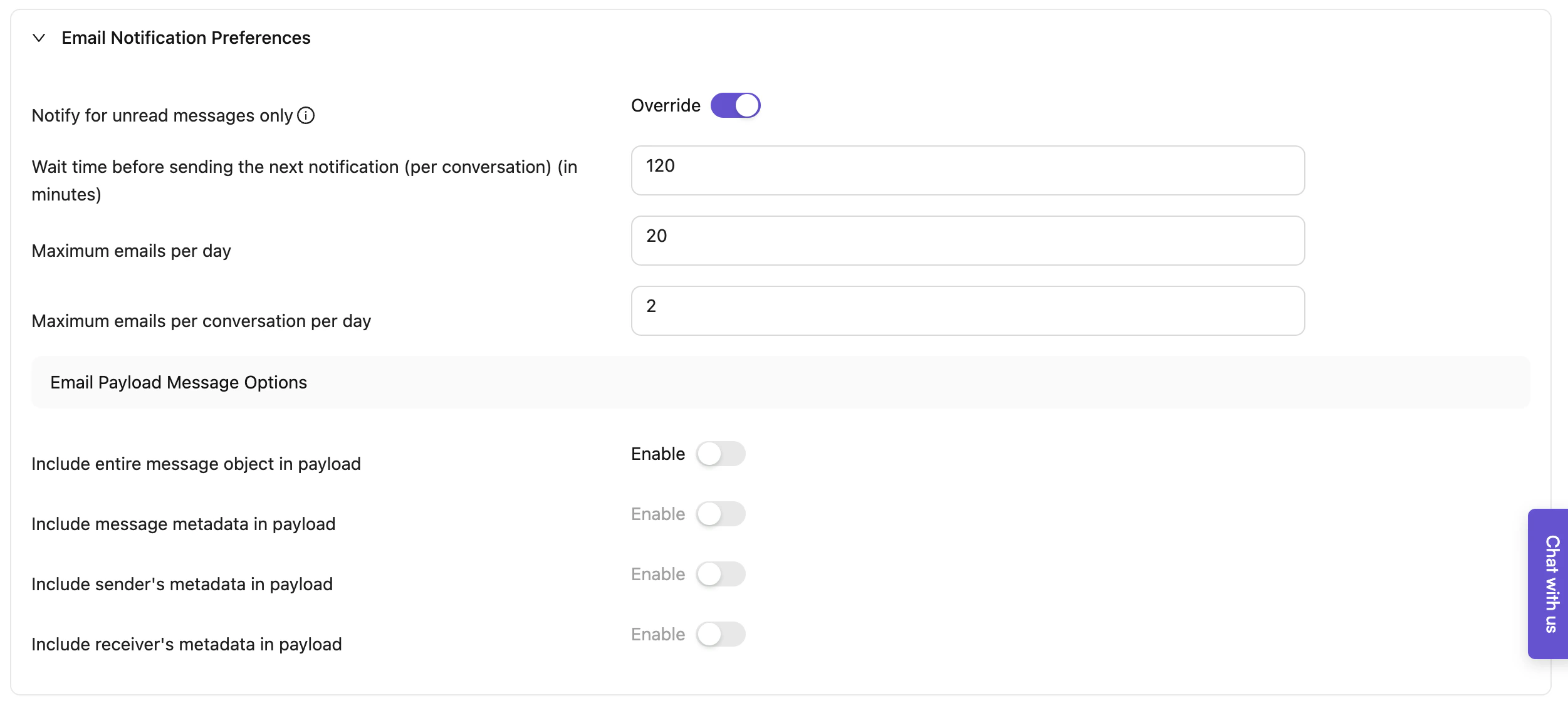The image size is (1568, 703).
Task: Click the Email Notification Preferences heading text
Action: point(186,38)
